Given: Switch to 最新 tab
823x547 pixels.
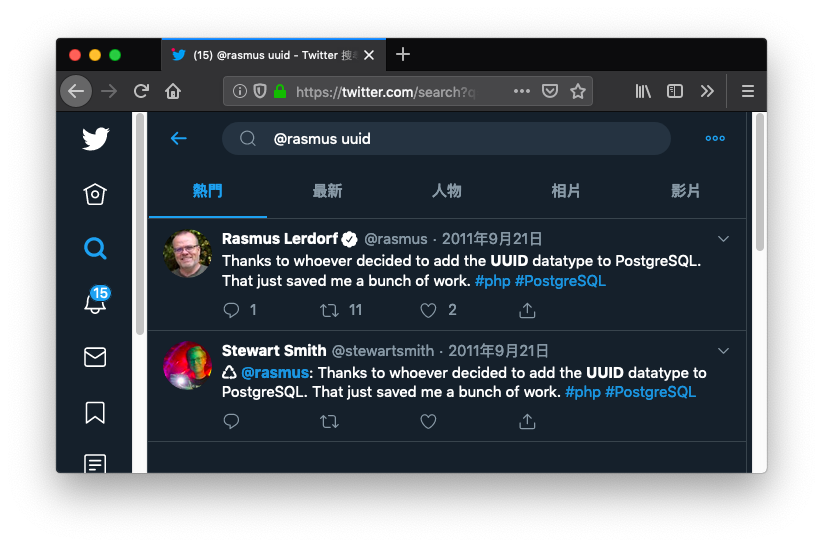Looking at the screenshot, I should point(327,191).
